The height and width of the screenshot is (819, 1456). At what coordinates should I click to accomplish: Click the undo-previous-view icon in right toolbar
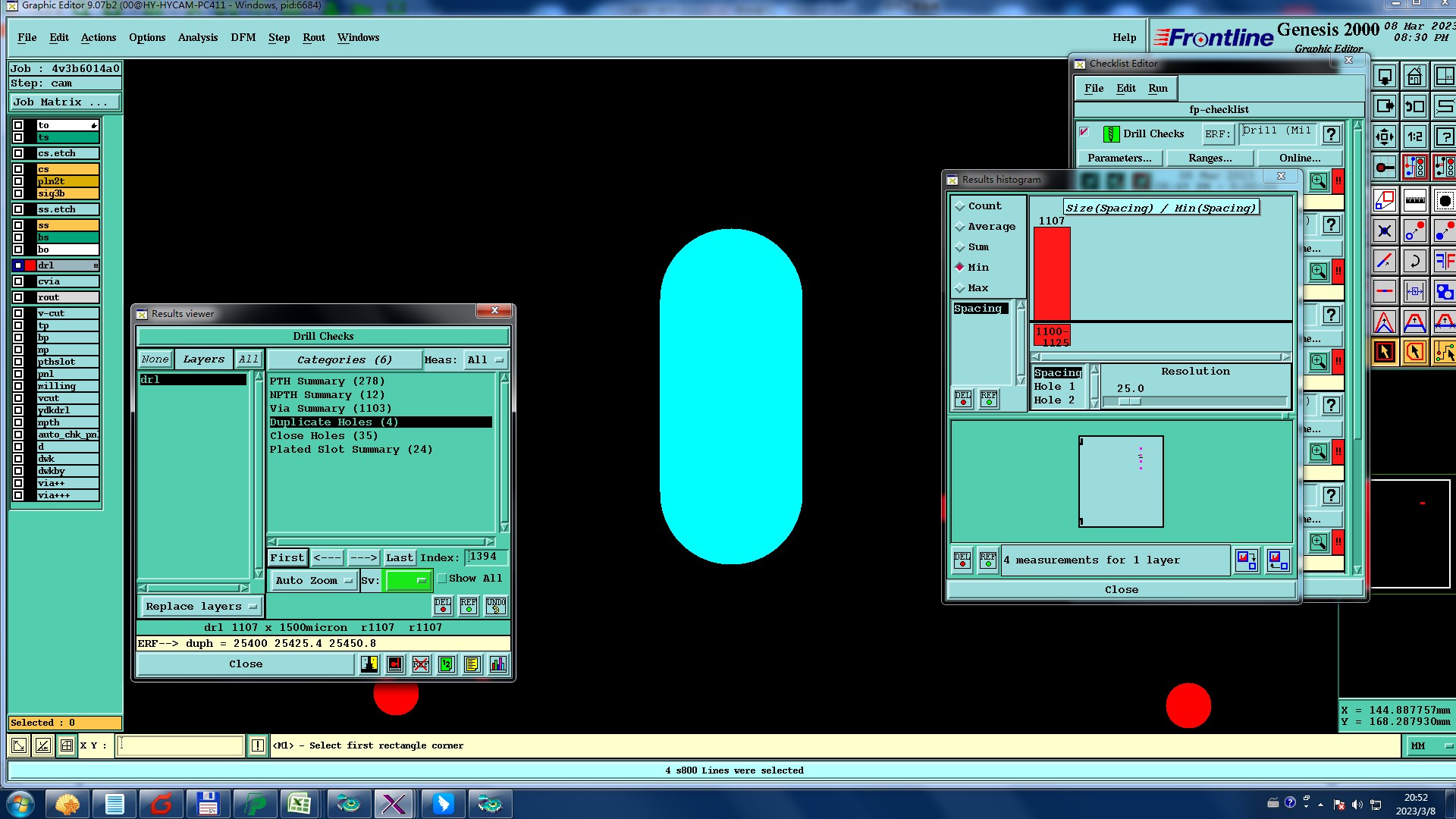(1415, 107)
